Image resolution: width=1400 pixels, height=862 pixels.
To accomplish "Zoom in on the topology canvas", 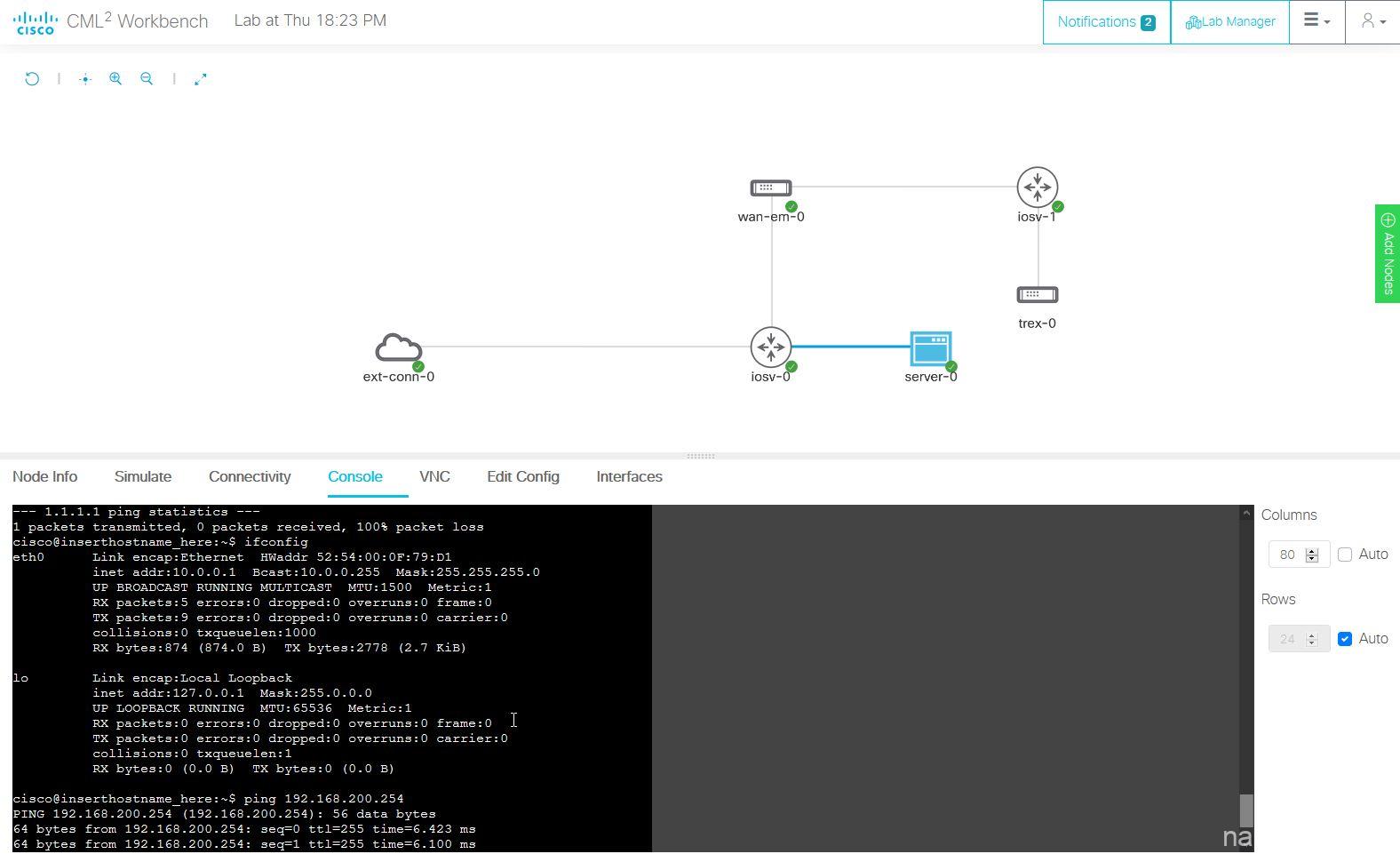I will (x=115, y=79).
